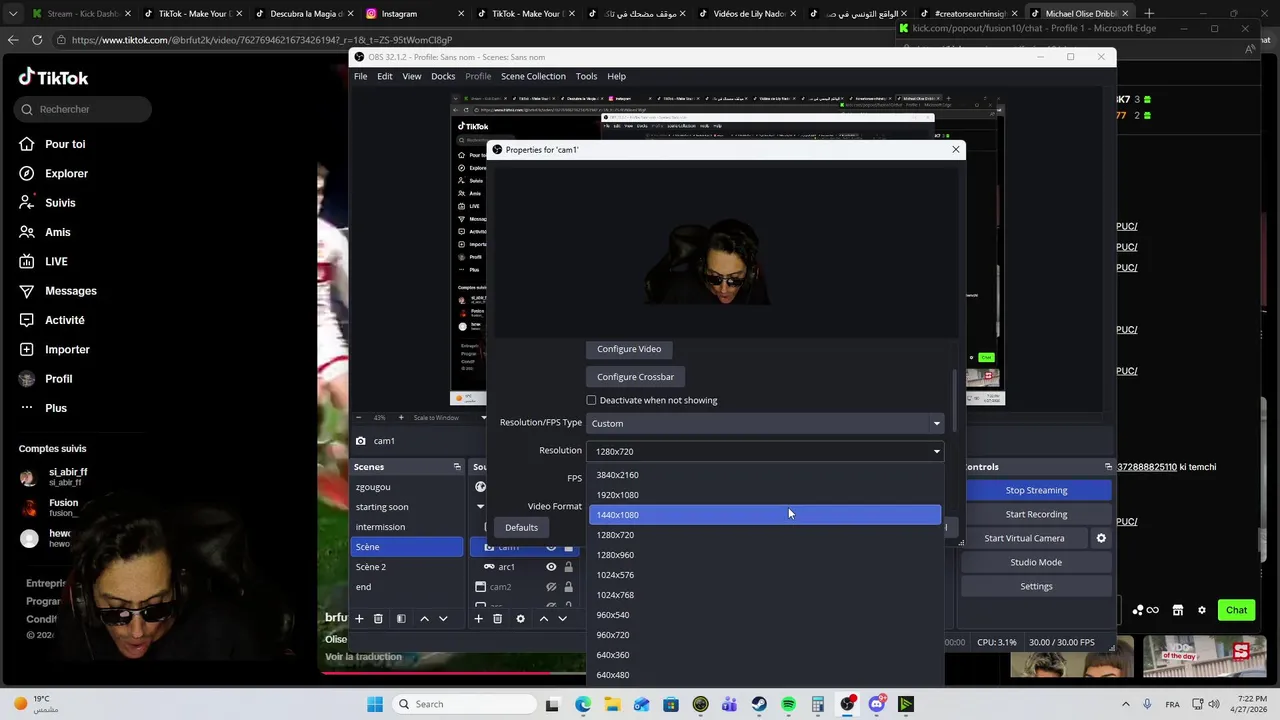This screenshot has width=1280, height=720.
Task: Choose 960x540 resolution option
Action: [x=765, y=615]
